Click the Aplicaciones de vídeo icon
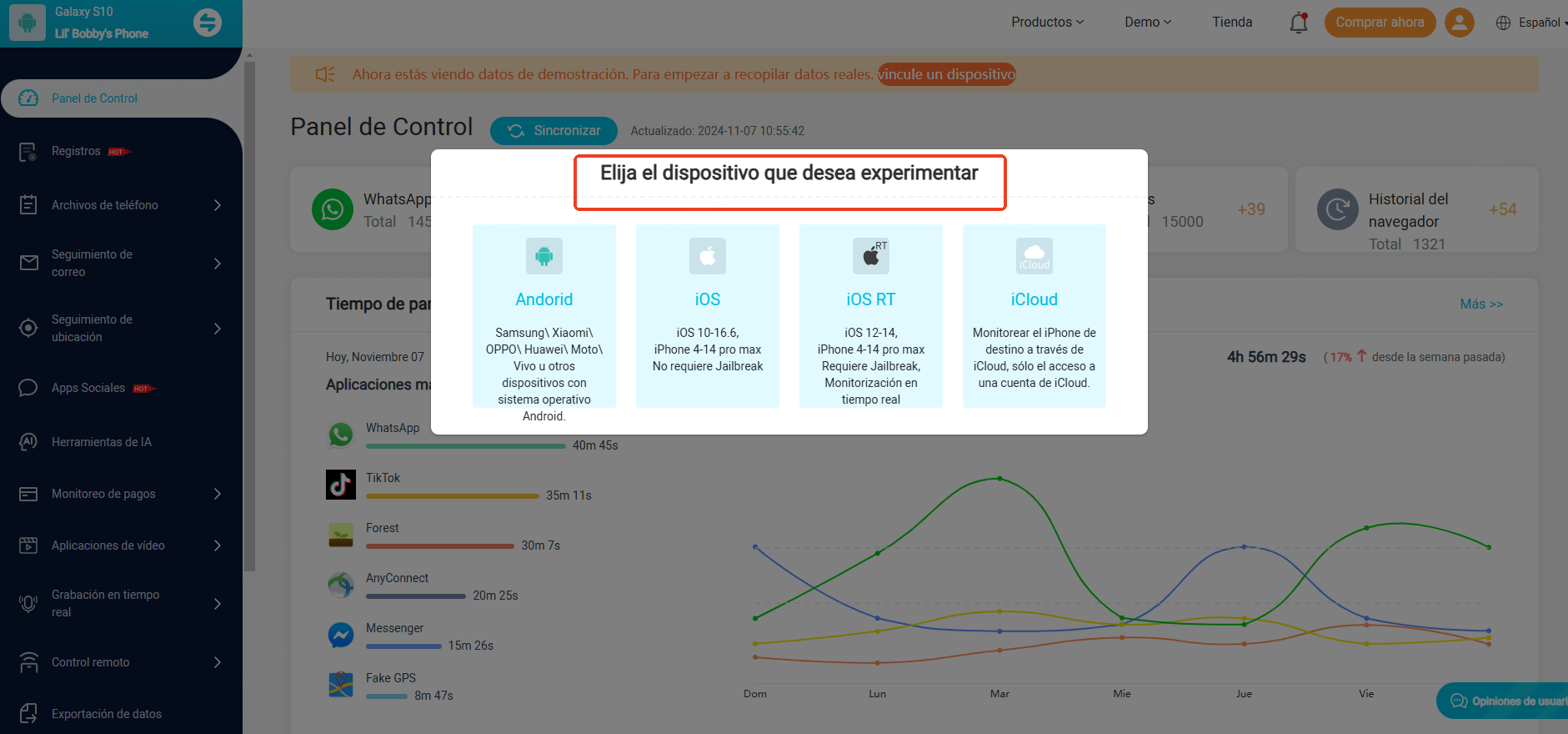 click(28, 545)
